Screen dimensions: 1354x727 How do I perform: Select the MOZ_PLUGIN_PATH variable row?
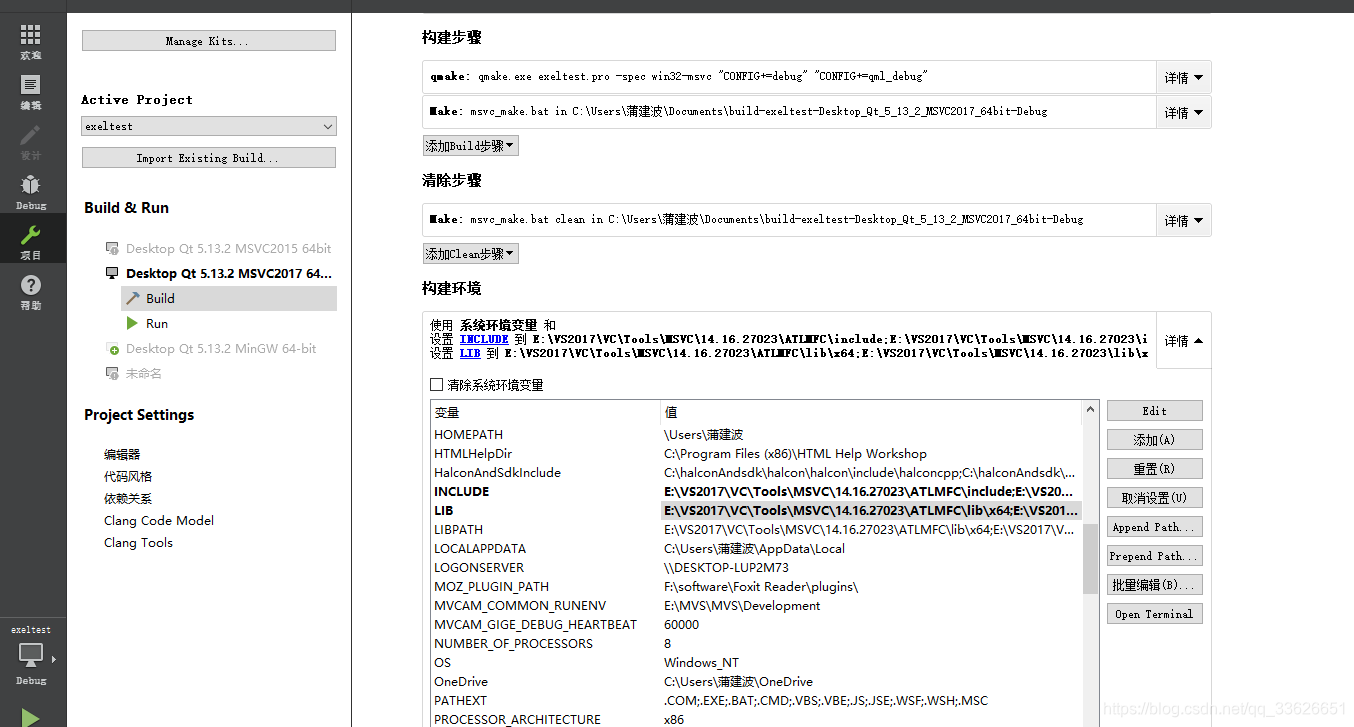[x=756, y=587]
